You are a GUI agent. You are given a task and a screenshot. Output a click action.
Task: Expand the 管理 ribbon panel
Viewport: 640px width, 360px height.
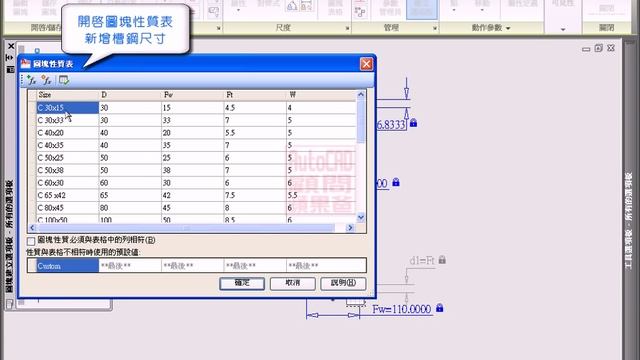tap(435, 28)
